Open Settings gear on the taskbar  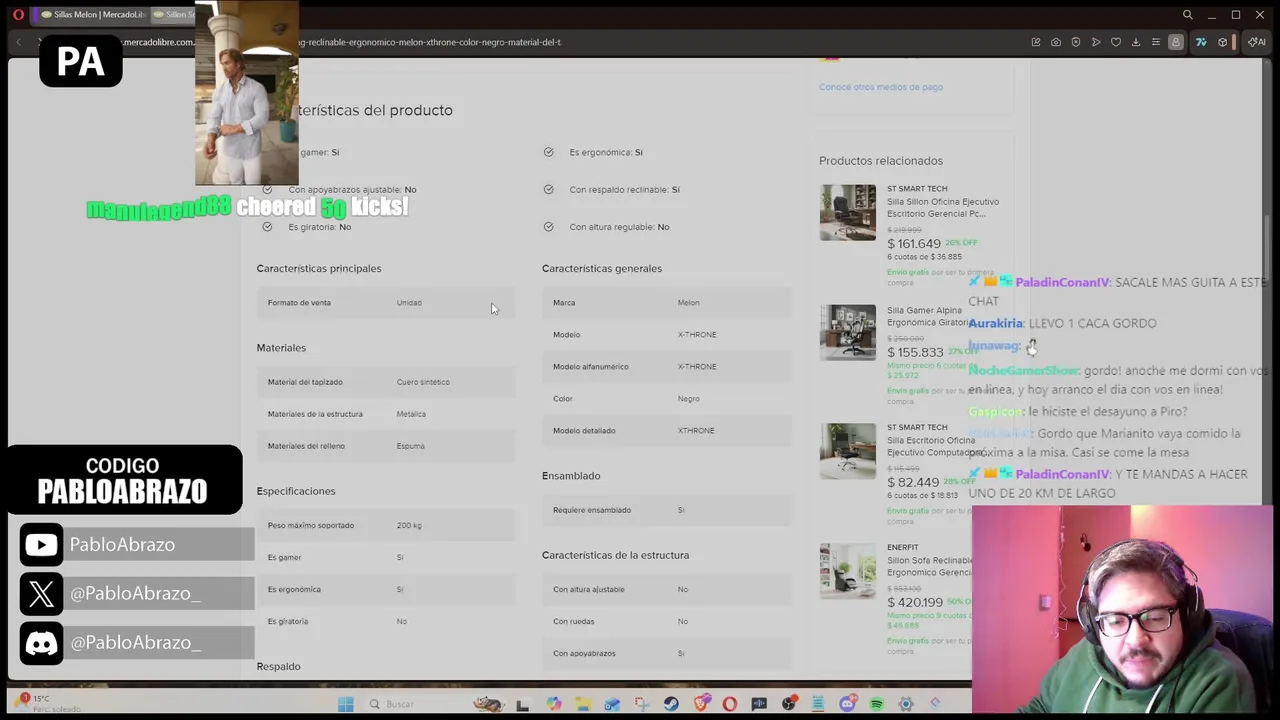click(x=906, y=704)
